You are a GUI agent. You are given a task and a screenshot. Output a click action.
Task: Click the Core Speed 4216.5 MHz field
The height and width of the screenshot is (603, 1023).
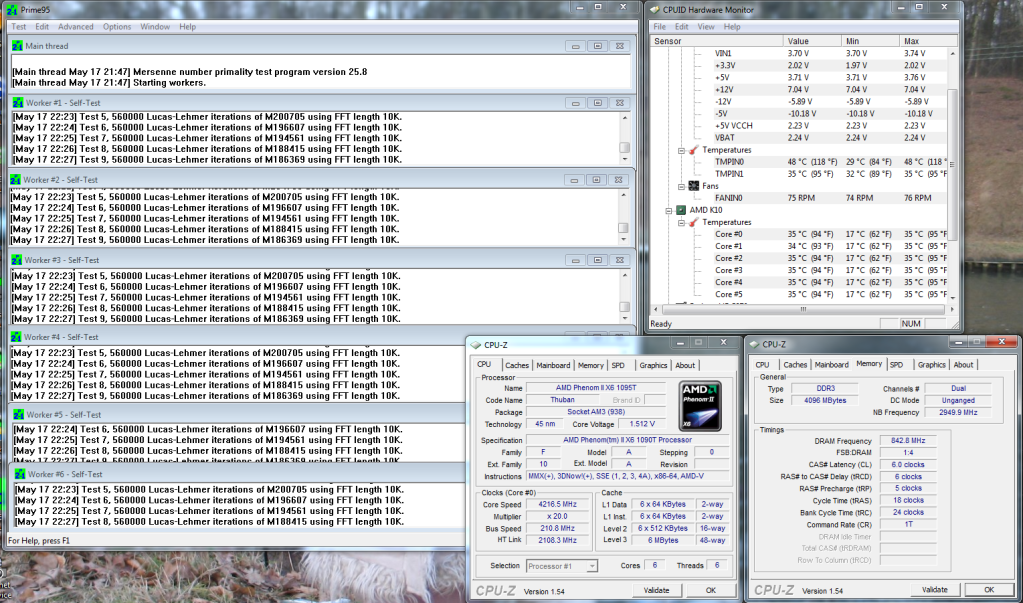[557, 504]
